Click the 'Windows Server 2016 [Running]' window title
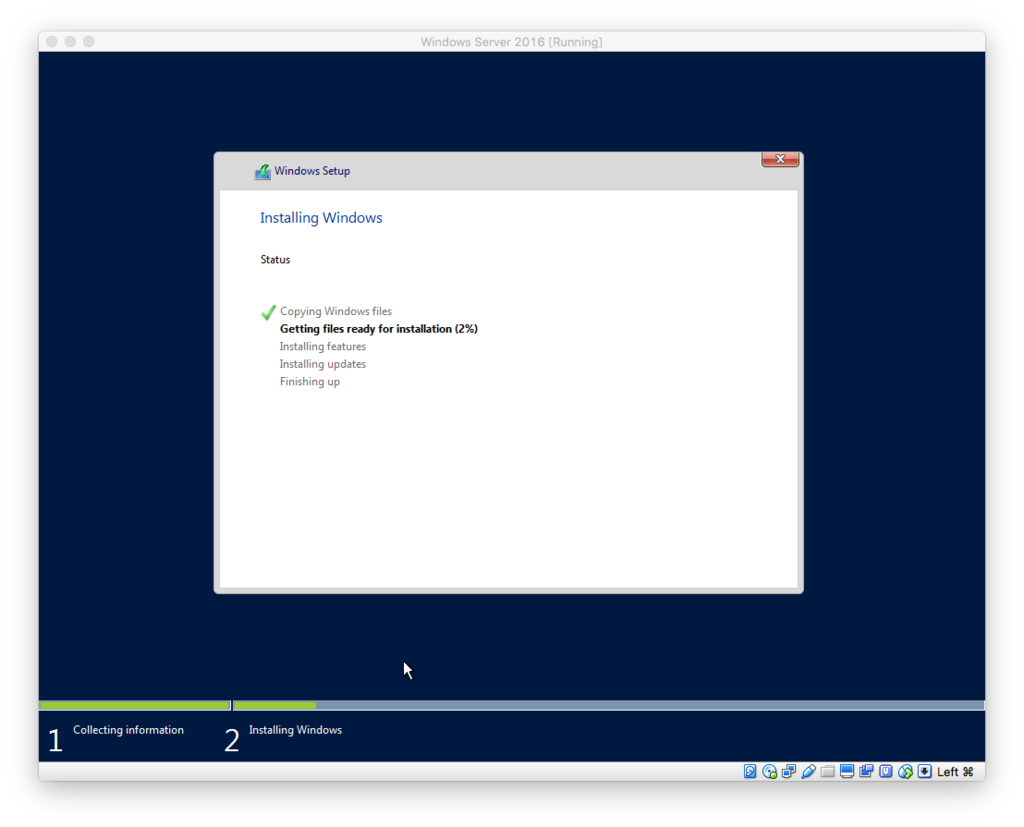 511,42
